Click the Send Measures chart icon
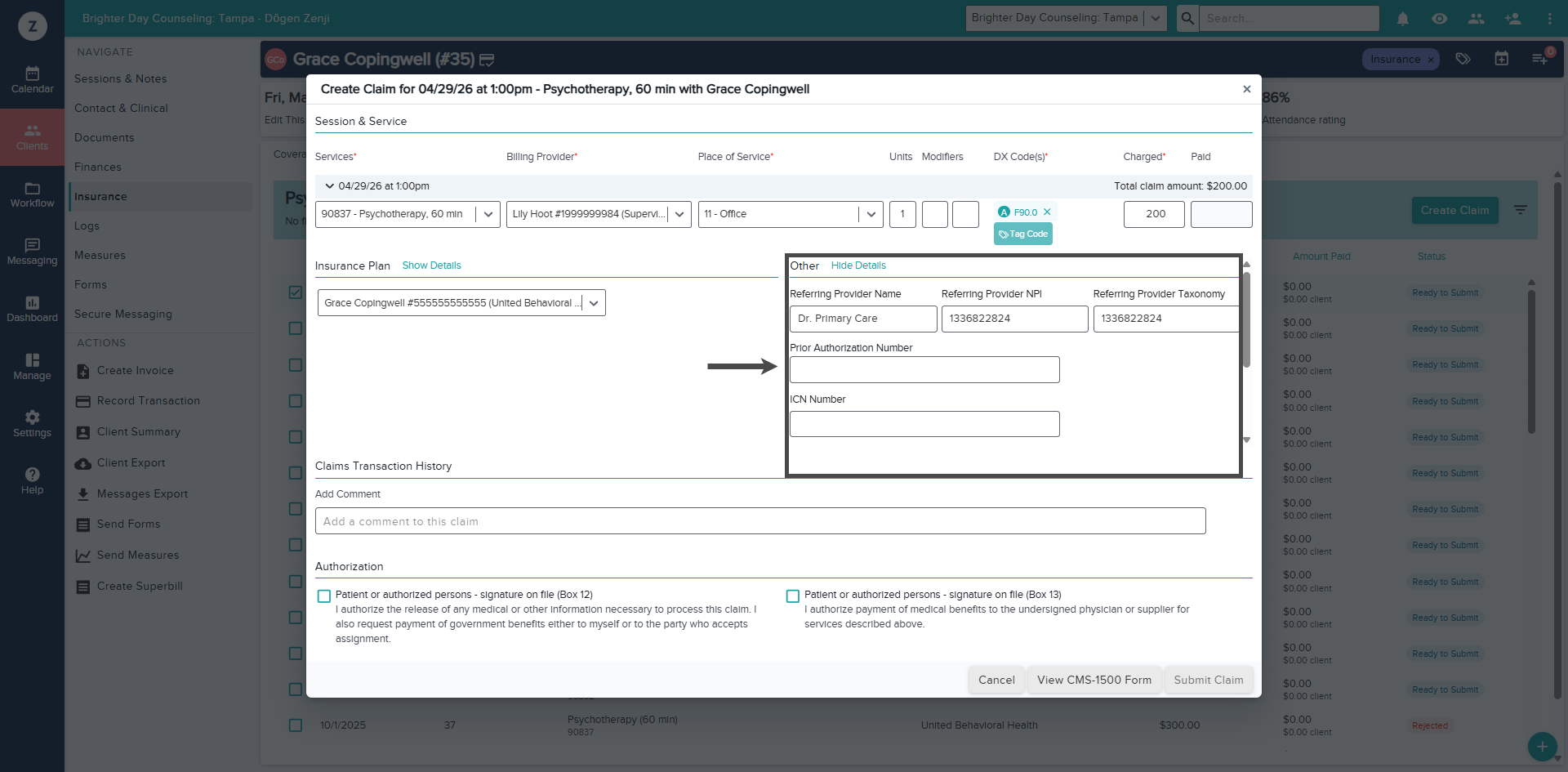1568x772 pixels. click(x=83, y=556)
